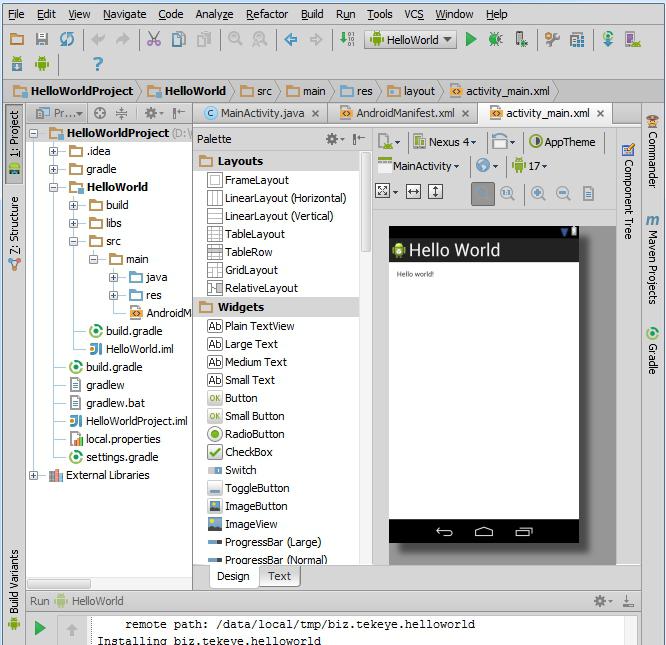Image resolution: width=666 pixels, height=645 pixels.
Task: Toggle the Gradle side panel
Action: 652,351
